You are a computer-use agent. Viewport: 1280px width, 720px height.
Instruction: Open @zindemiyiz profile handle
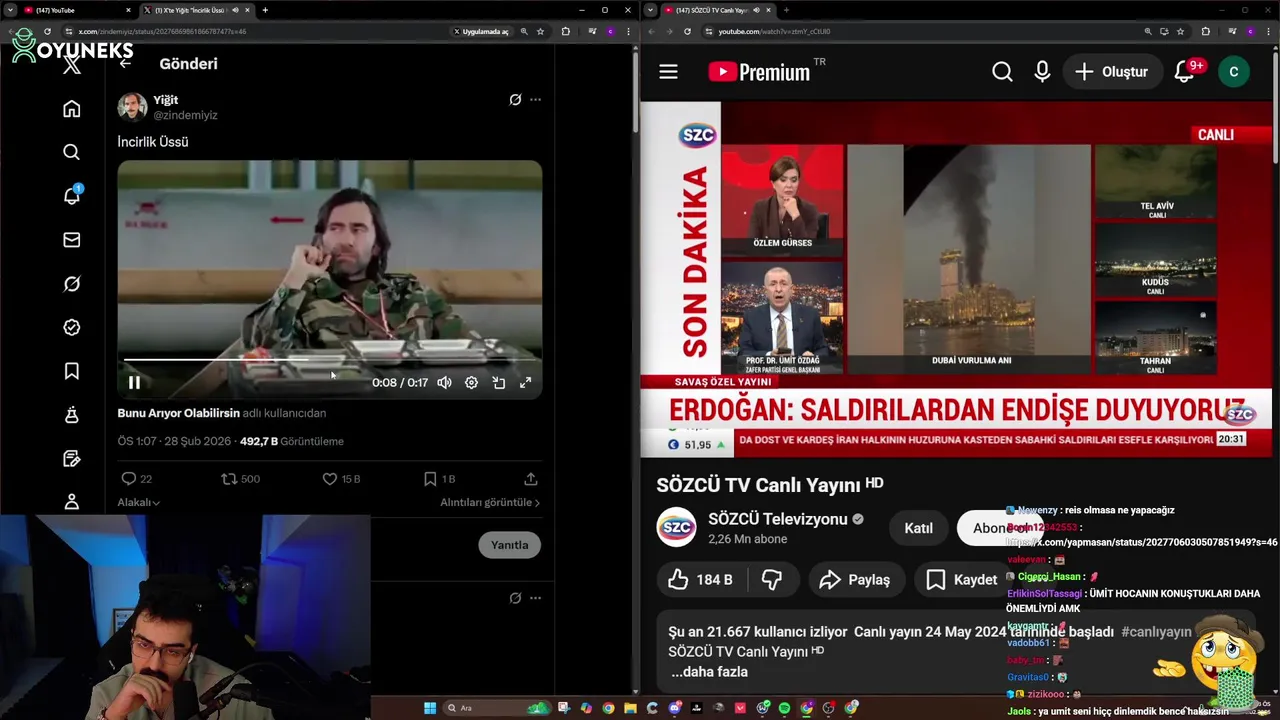(x=185, y=115)
